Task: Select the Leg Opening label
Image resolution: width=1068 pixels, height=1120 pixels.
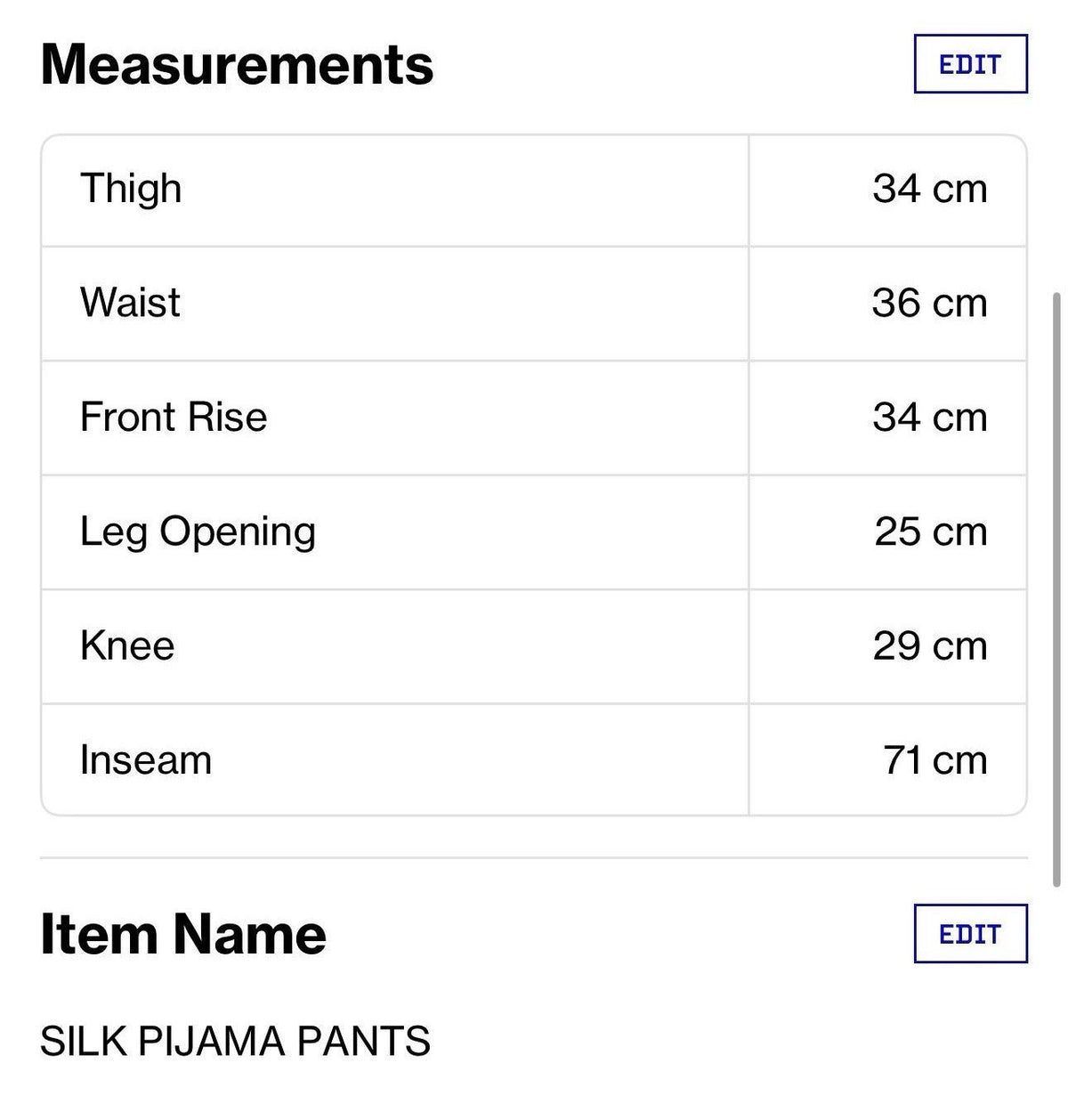Action: point(198,533)
